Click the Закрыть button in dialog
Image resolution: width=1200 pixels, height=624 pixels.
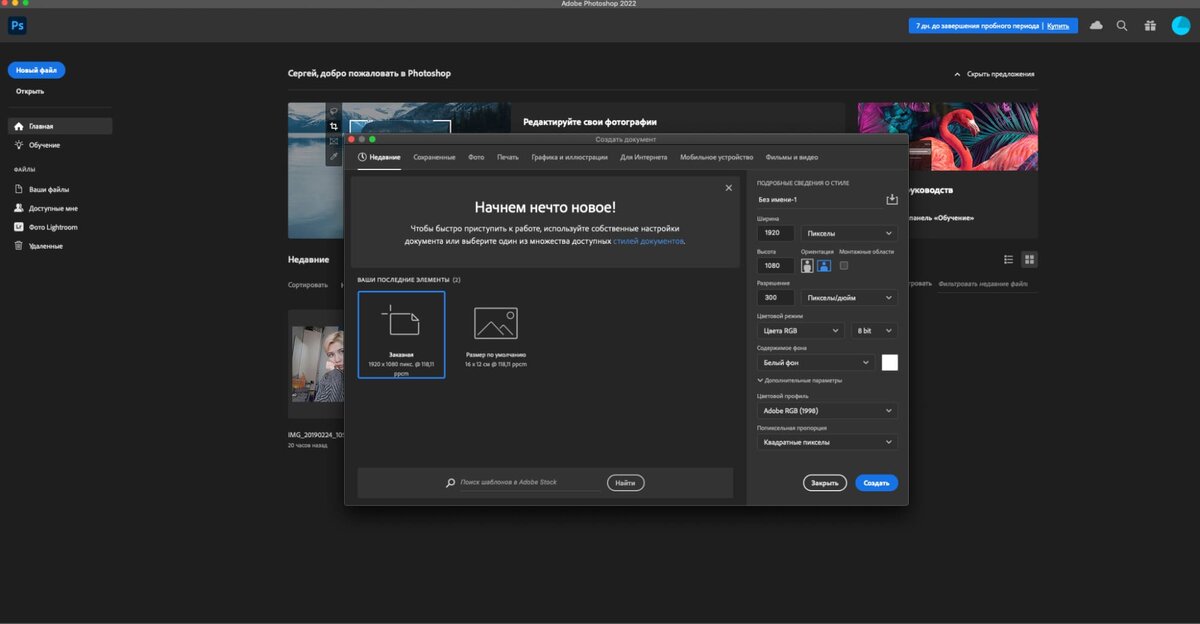[824, 483]
